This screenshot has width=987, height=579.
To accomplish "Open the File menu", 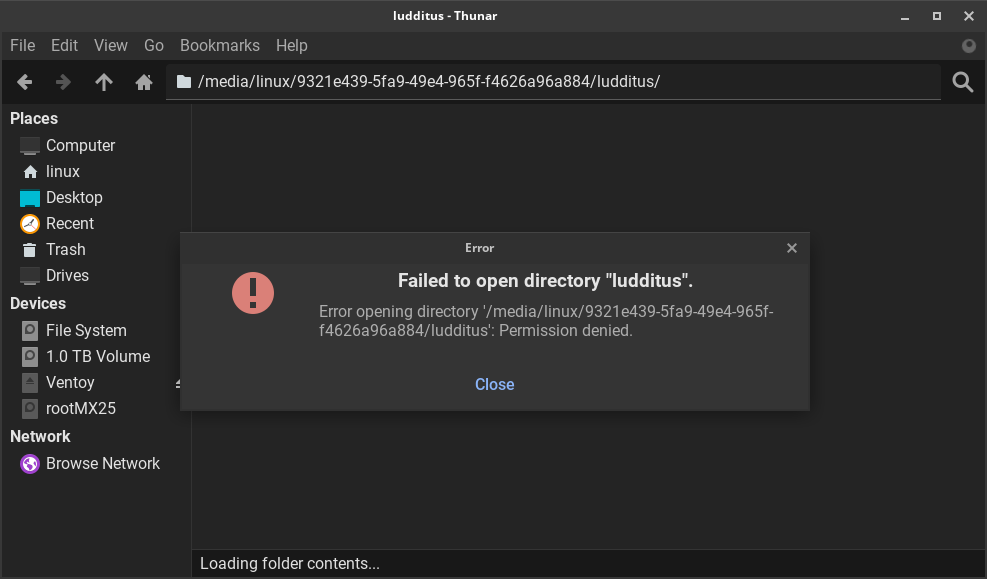I will [x=22, y=45].
